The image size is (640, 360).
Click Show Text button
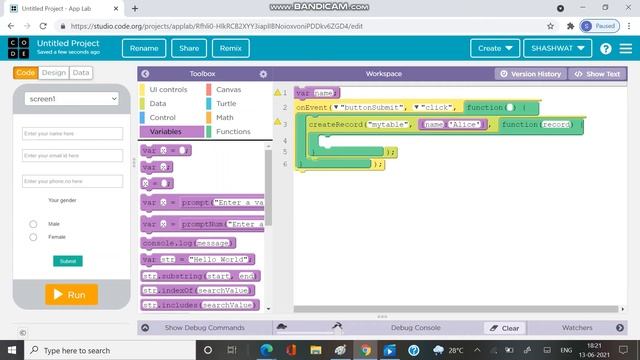coord(597,74)
